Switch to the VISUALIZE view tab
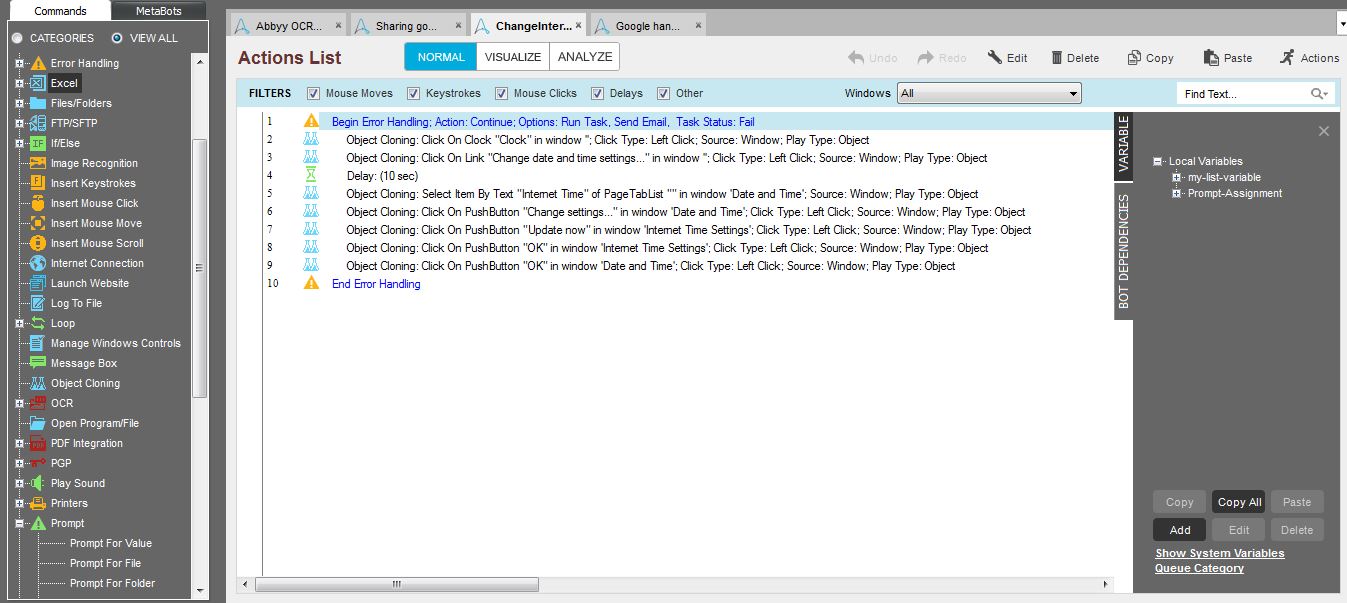The width and height of the screenshot is (1347, 603). pyautogui.click(x=513, y=57)
